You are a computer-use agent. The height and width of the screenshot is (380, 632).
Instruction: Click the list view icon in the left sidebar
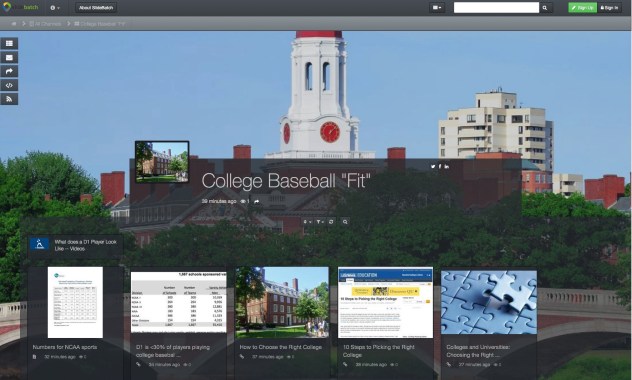point(9,44)
